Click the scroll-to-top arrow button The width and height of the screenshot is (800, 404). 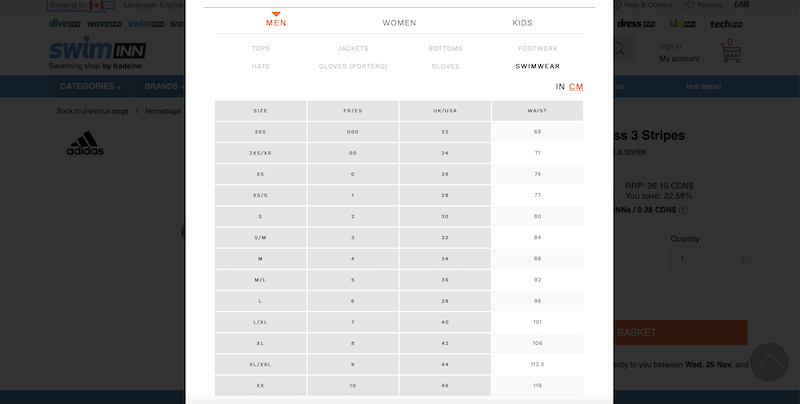click(768, 362)
